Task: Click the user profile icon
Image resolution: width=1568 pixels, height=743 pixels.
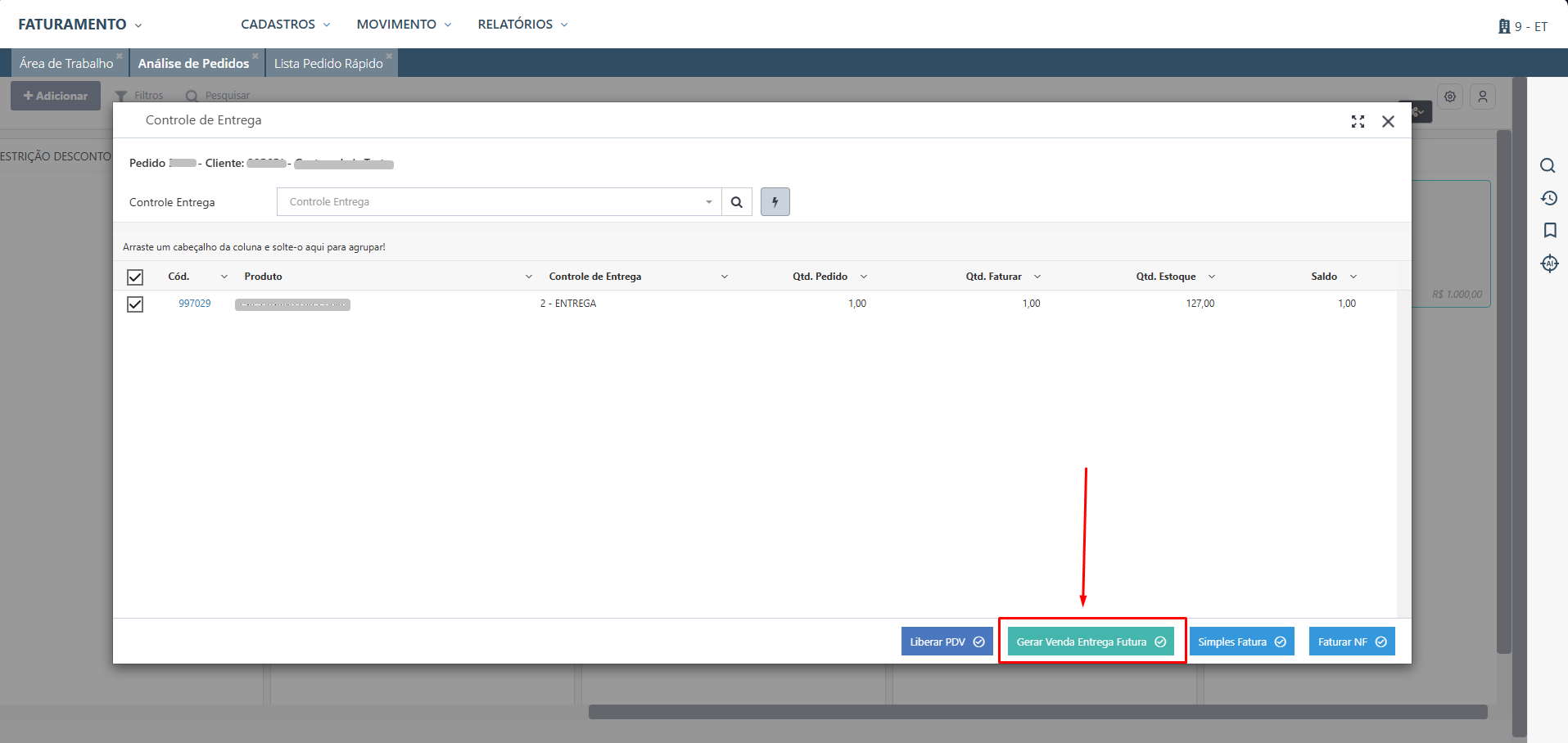Action: [1483, 97]
